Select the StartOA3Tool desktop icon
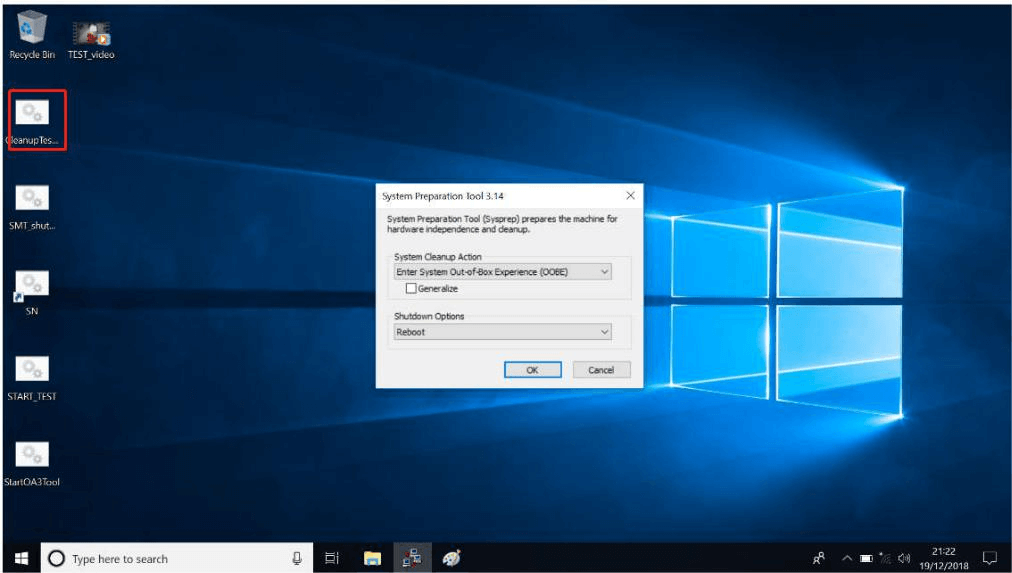 pyautogui.click(x=32, y=458)
